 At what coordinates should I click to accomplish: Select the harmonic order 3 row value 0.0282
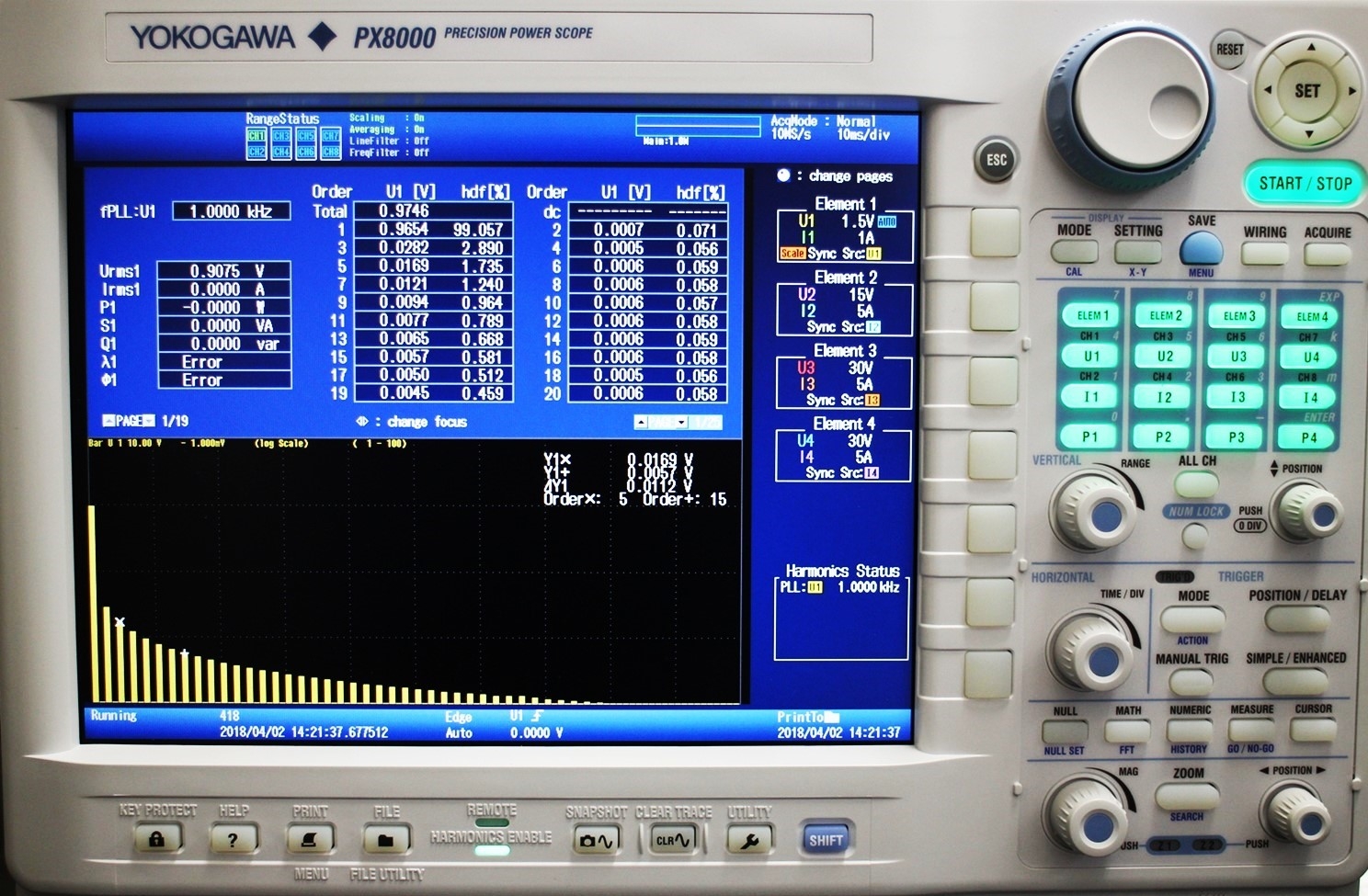click(405, 247)
